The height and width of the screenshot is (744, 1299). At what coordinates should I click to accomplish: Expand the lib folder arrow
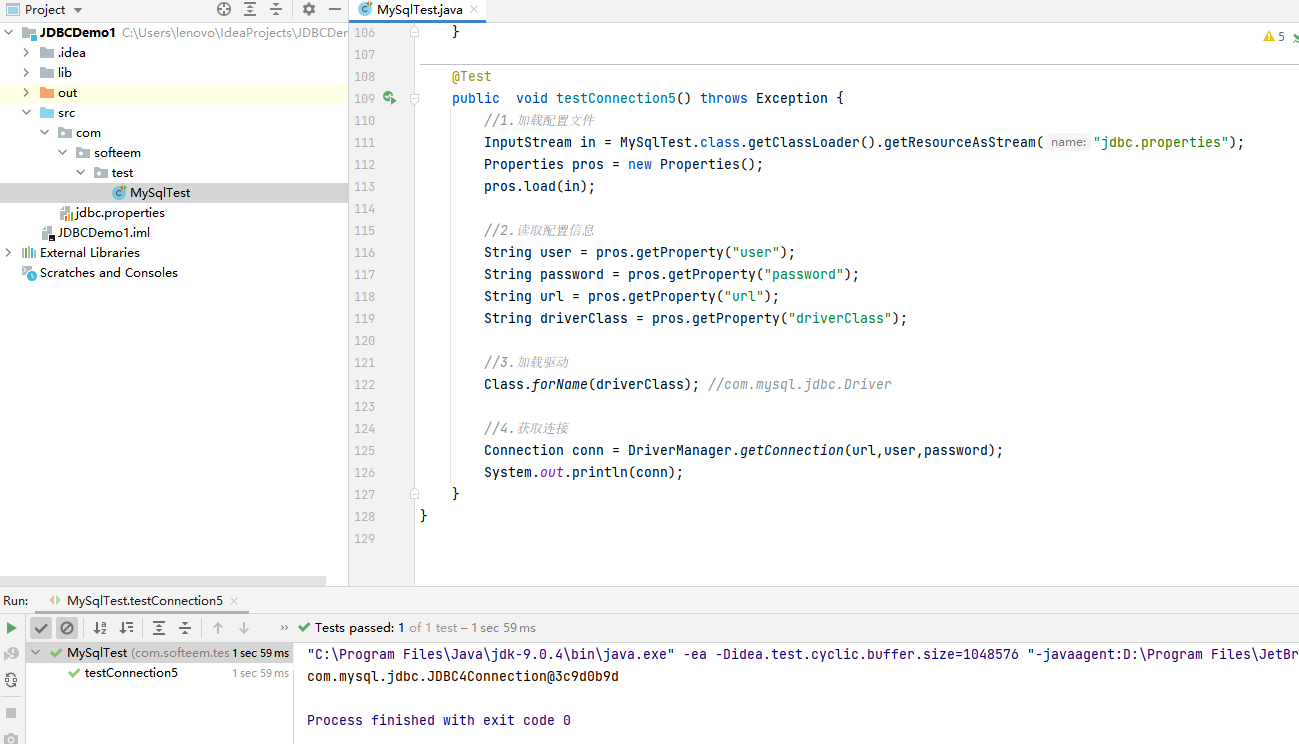point(26,72)
